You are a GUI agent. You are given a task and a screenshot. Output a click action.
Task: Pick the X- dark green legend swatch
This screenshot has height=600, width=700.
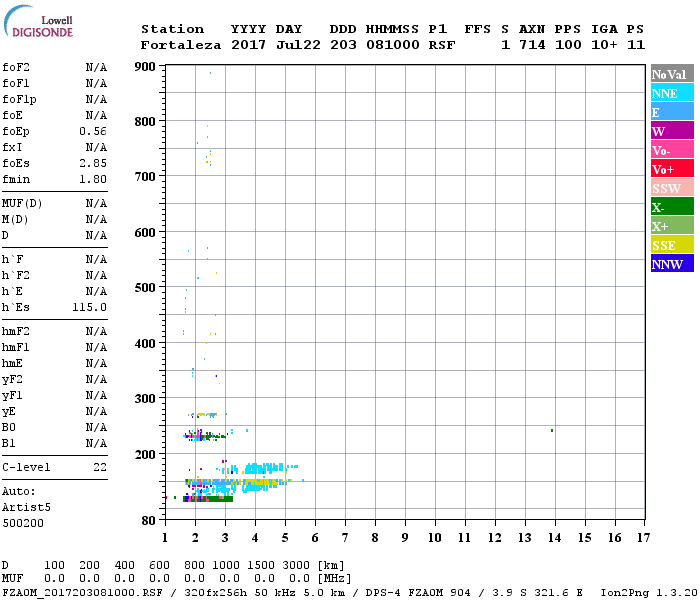pyautogui.click(x=672, y=207)
